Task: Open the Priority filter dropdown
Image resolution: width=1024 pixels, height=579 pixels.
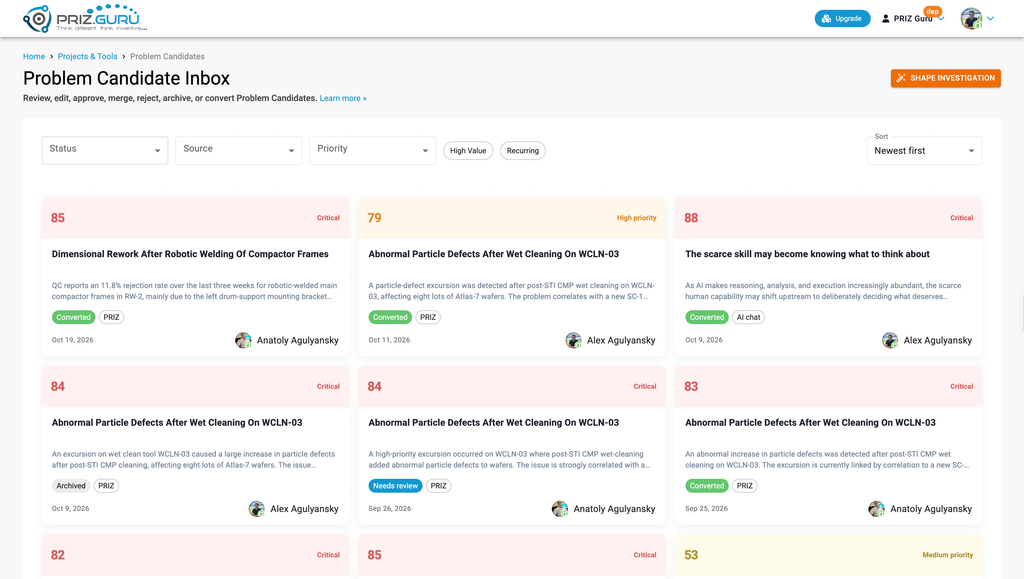Action: 372,150
